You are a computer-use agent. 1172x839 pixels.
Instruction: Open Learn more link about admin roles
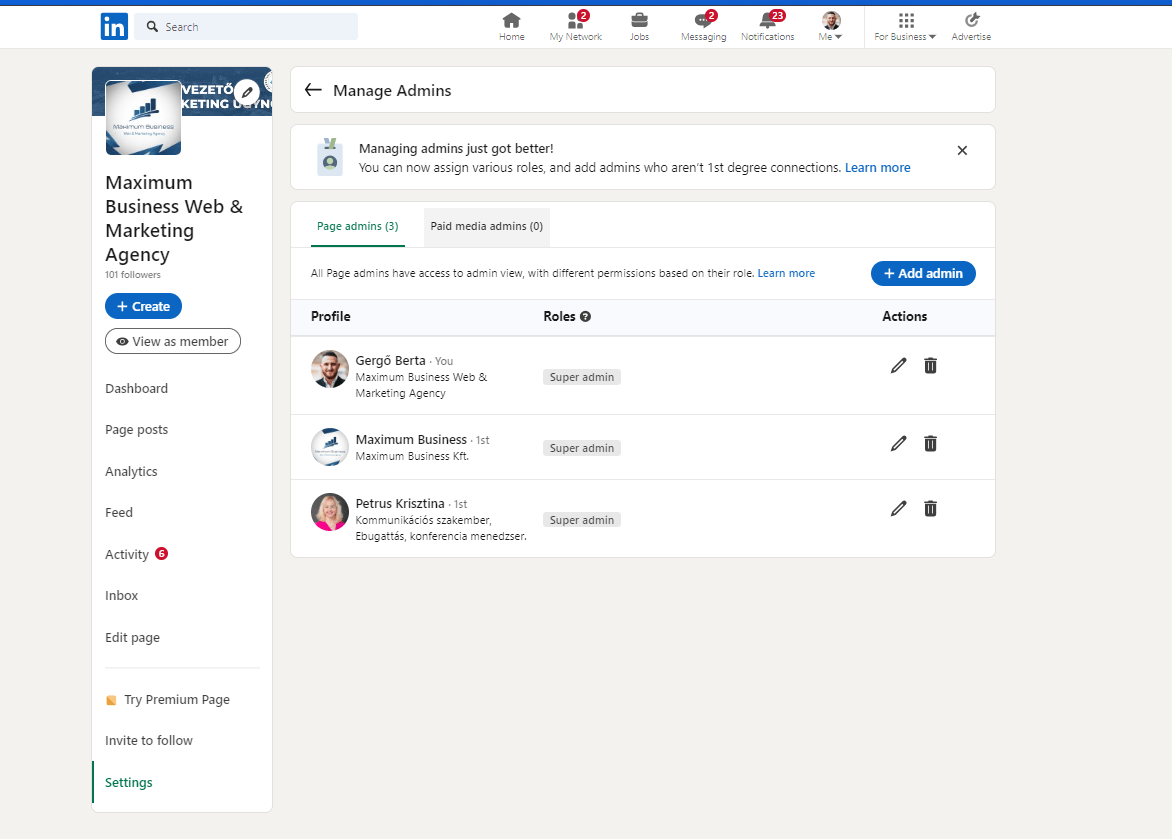[786, 274]
